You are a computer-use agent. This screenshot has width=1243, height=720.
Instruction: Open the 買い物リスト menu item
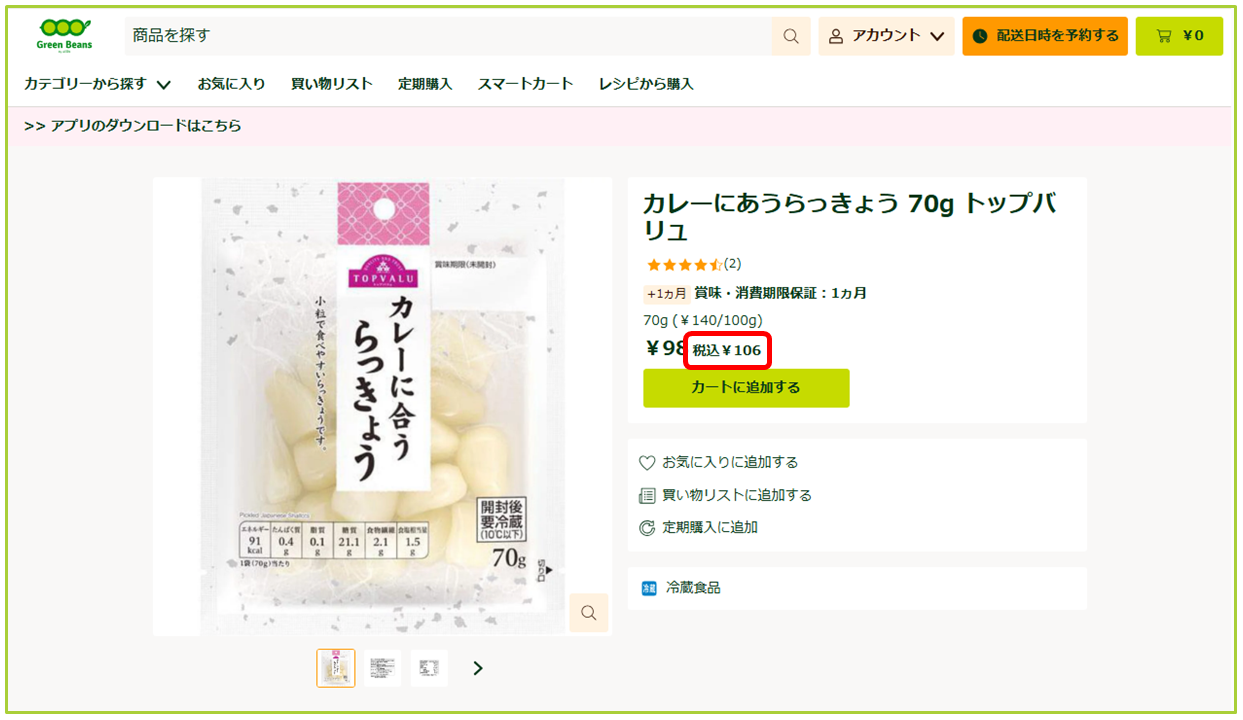[x=332, y=84]
